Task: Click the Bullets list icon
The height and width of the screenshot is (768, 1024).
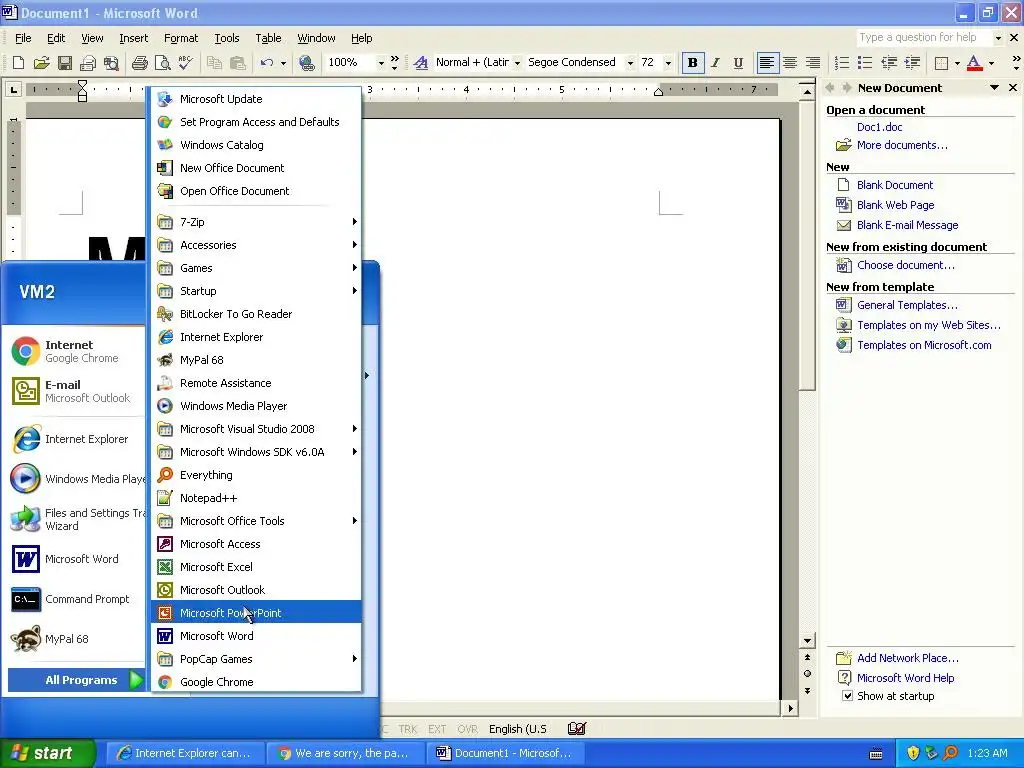Action: pyautogui.click(x=865, y=63)
